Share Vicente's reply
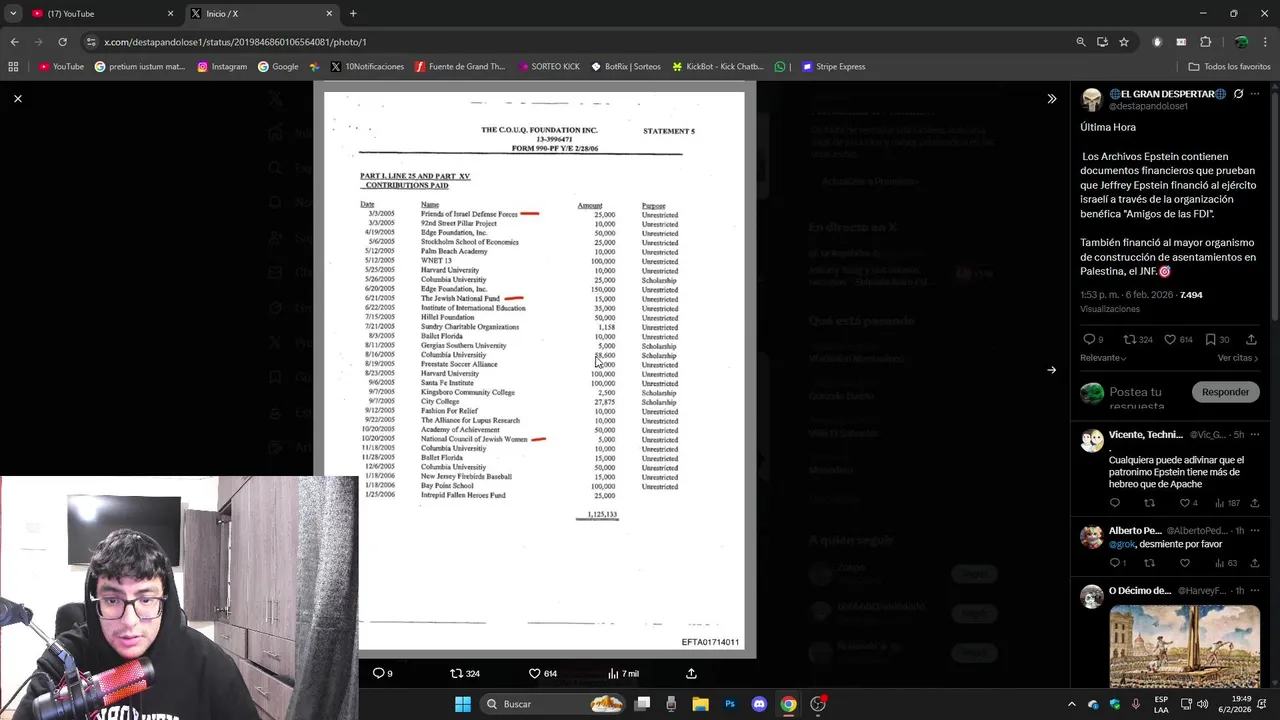Viewport: 1280px width, 720px height. 1255,503
